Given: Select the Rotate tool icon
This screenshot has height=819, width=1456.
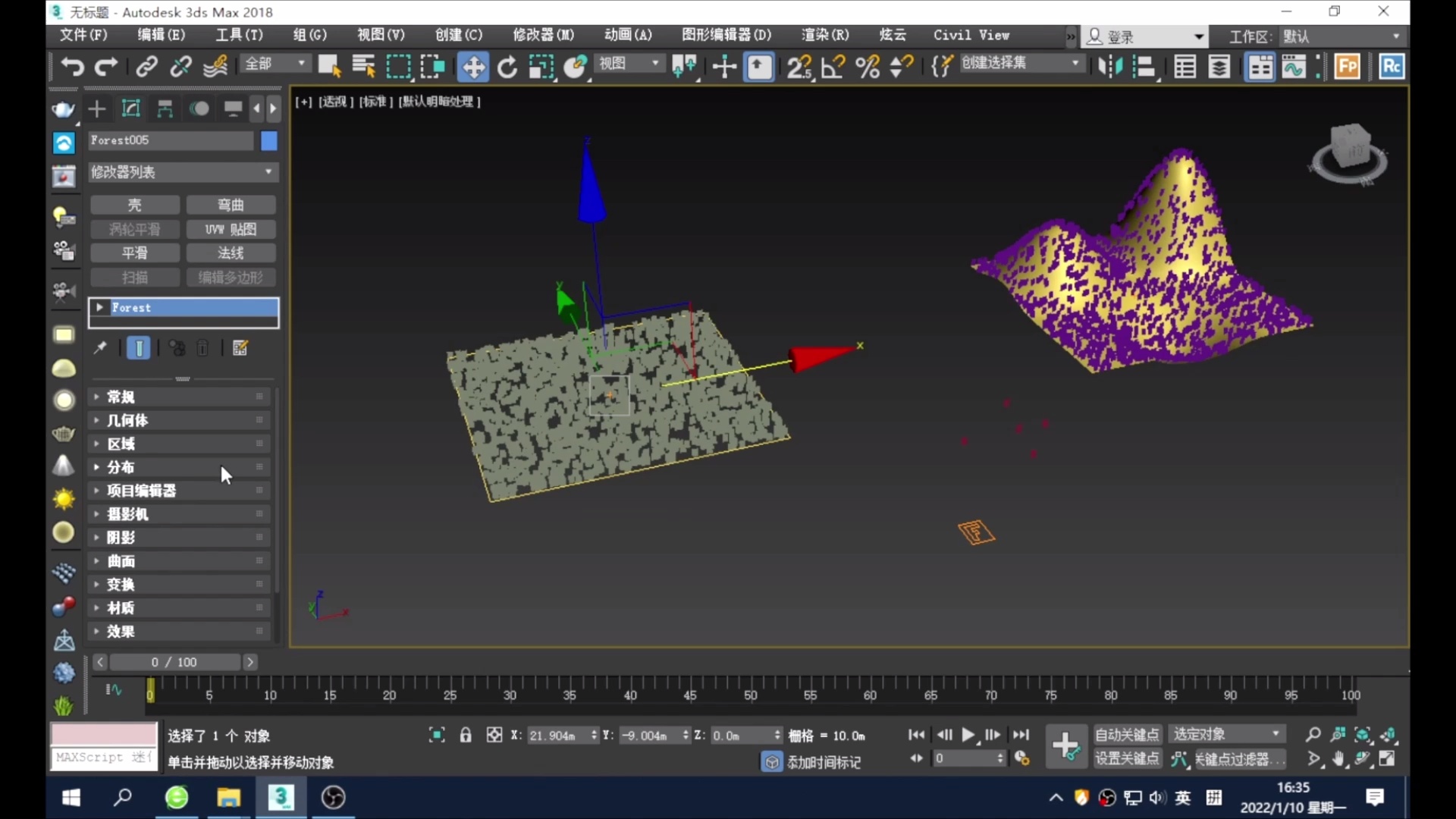Looking at the screenshot, I should [x=507, y=67].
